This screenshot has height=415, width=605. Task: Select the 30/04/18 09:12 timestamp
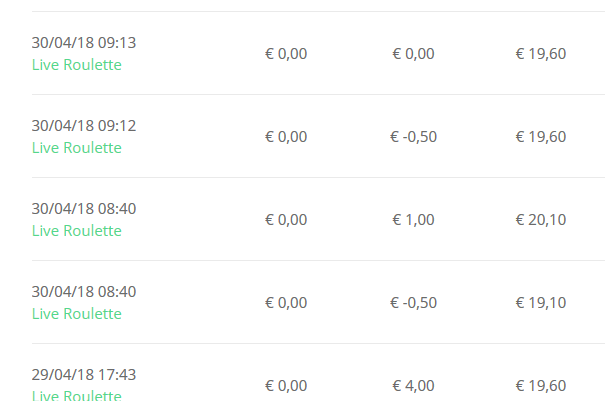point(84,126)
